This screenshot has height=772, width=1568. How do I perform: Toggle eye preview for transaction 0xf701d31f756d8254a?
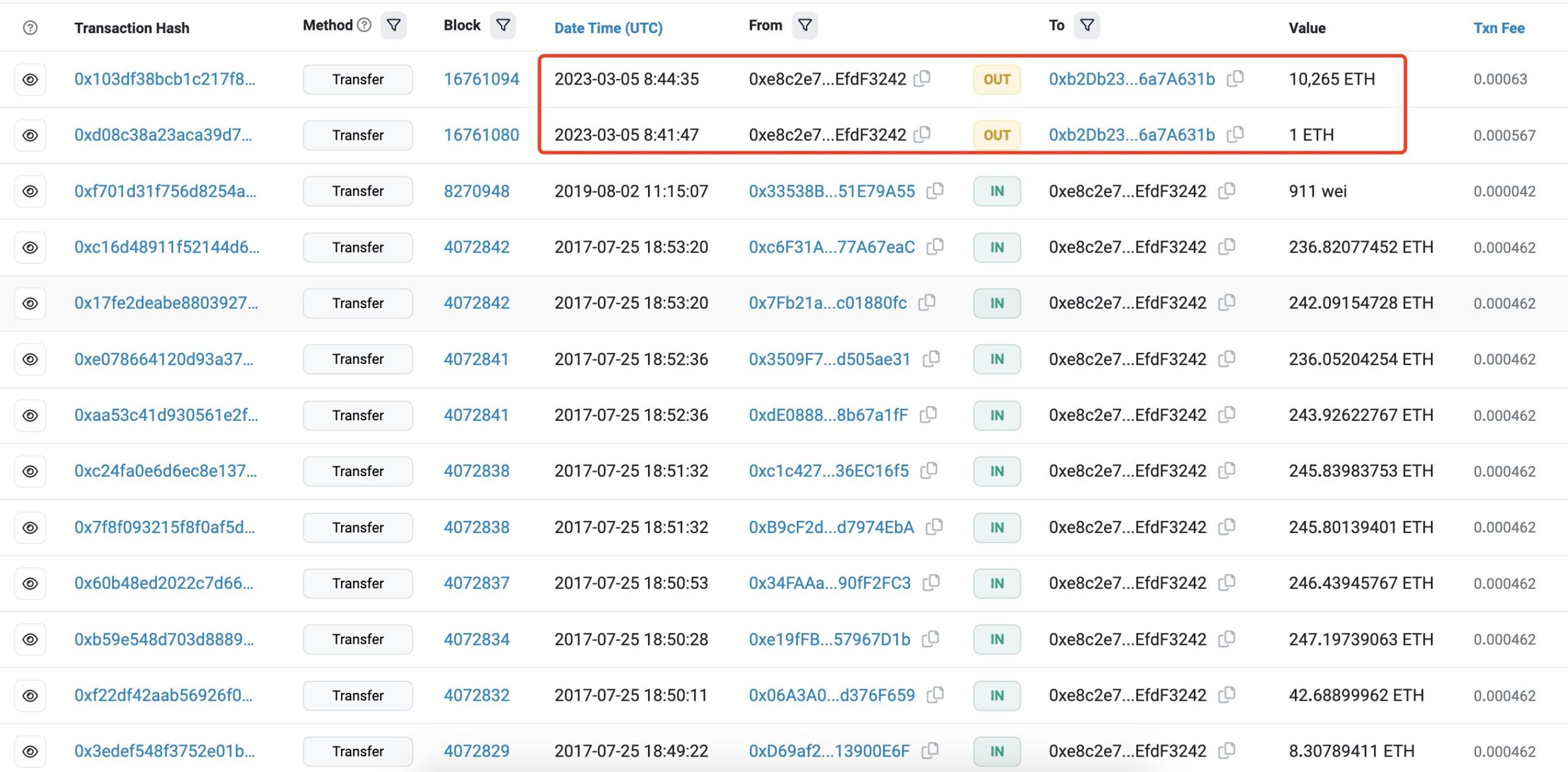click(30, 191)
